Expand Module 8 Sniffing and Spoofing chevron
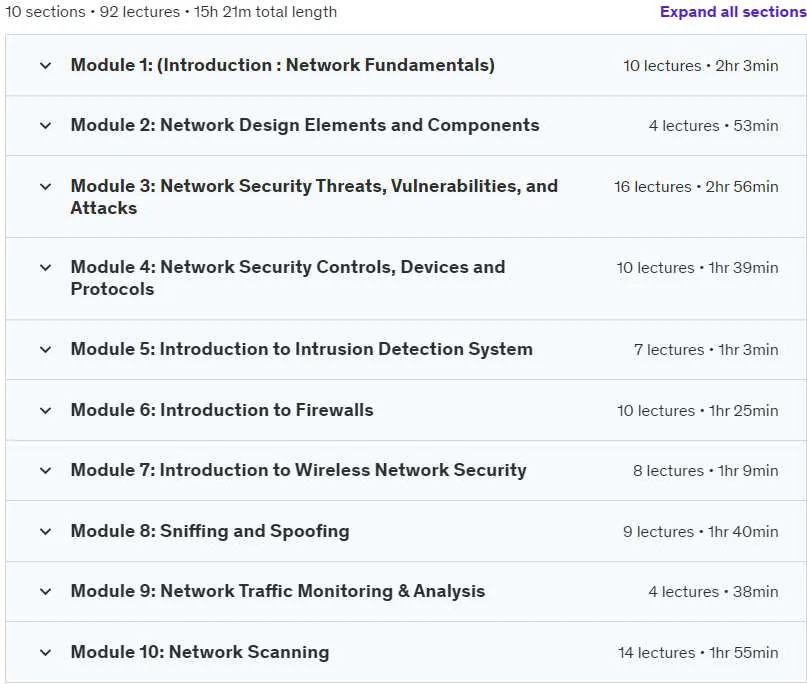The height and width of the screenshot is (684, 807). coord(45,532)
